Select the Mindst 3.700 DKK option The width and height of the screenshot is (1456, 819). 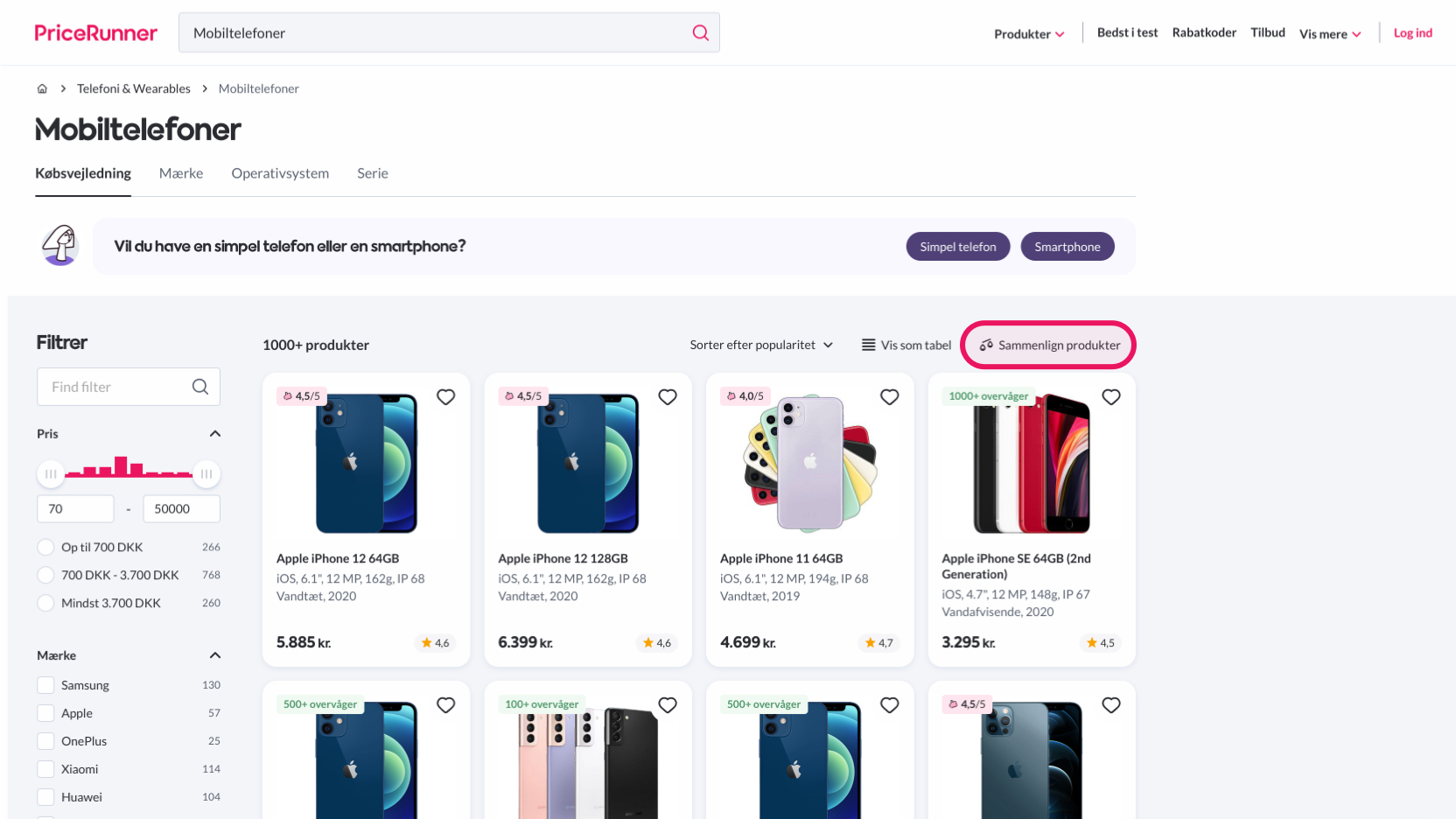coord(45,603)
